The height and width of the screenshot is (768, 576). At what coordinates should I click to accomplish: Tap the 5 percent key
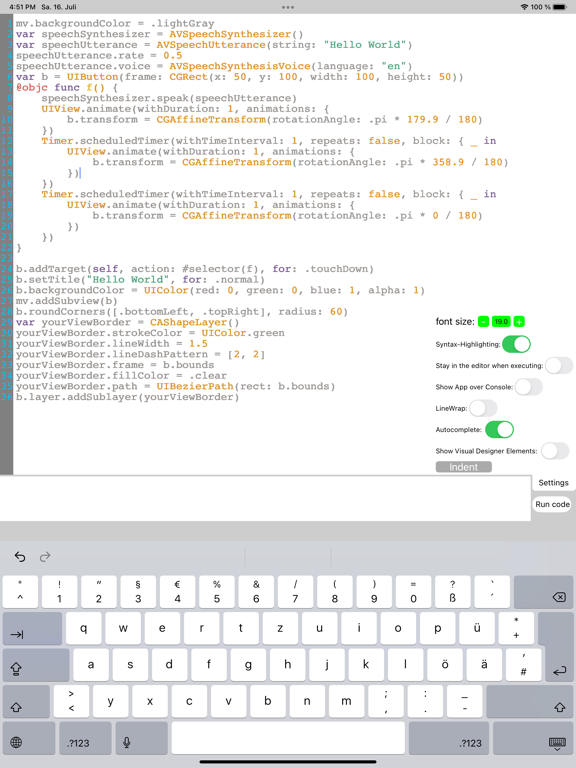[x=216, y=592]
